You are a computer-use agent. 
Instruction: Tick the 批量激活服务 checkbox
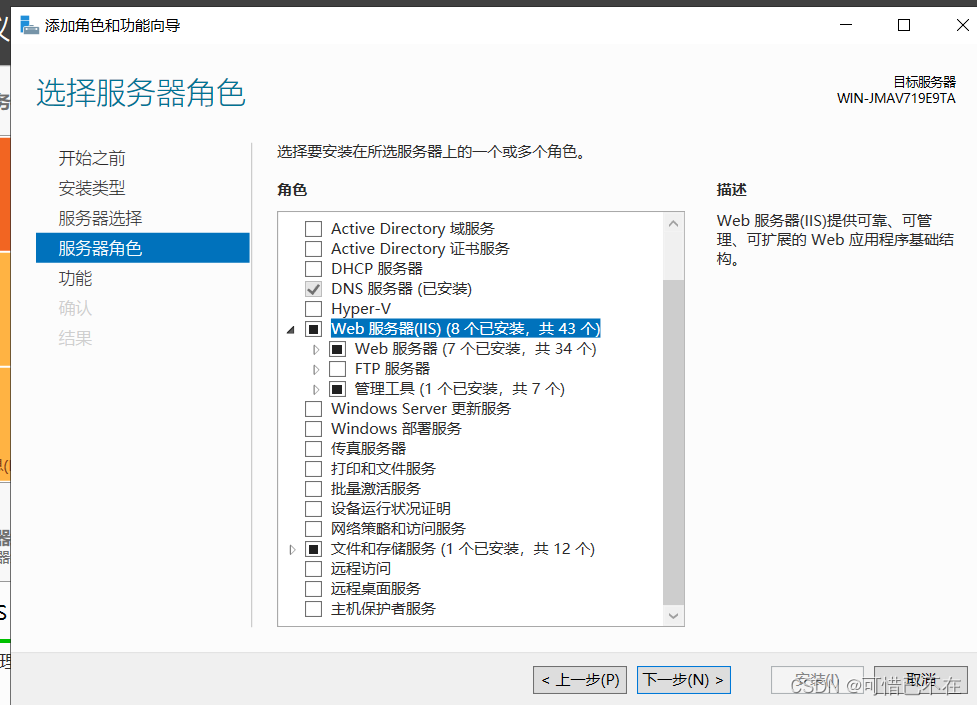(313, 489)
